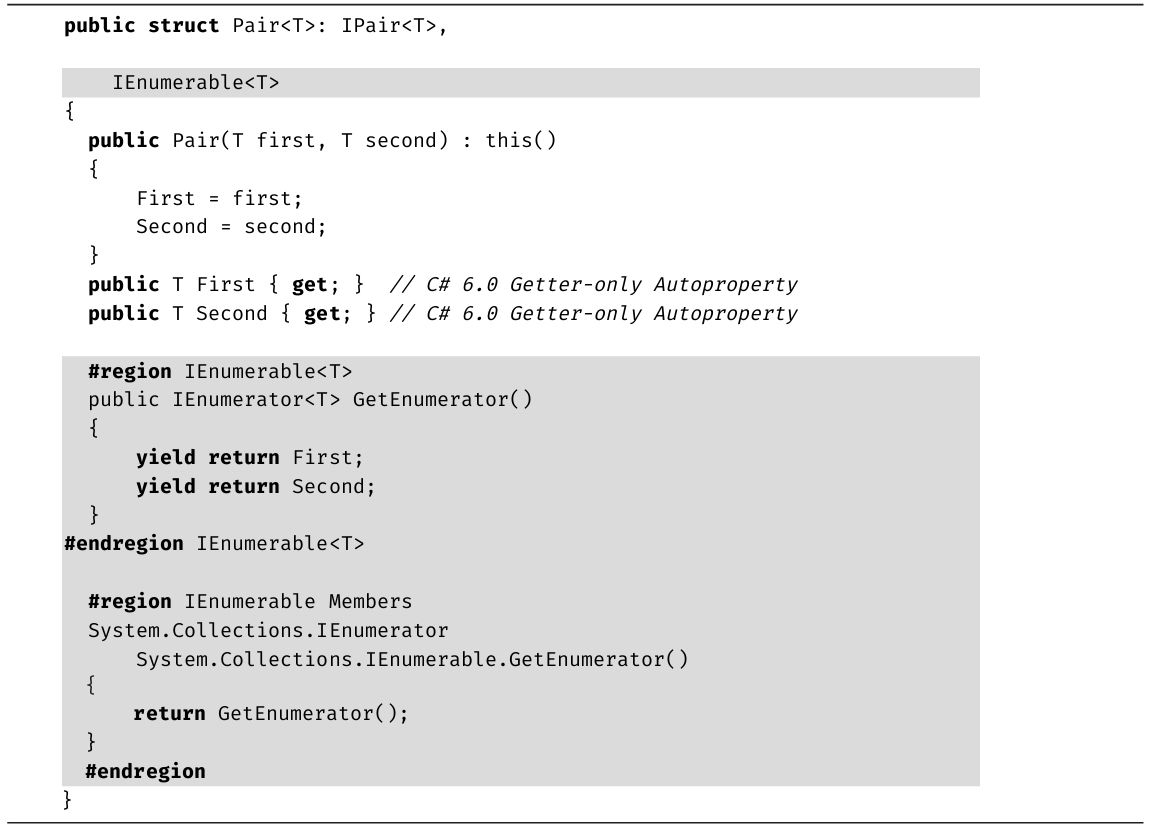Click the 'return GetEnumerator();' statement

(x=271, y=714)
